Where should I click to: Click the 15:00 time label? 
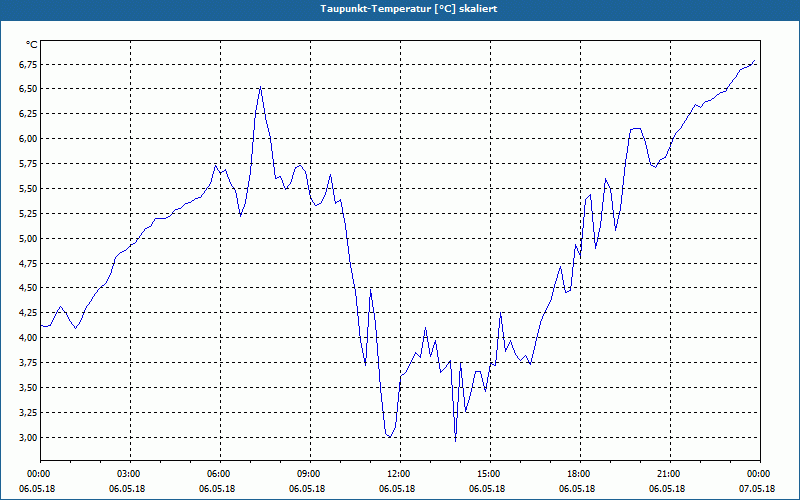pyautogui.click(x=490, y=474)
